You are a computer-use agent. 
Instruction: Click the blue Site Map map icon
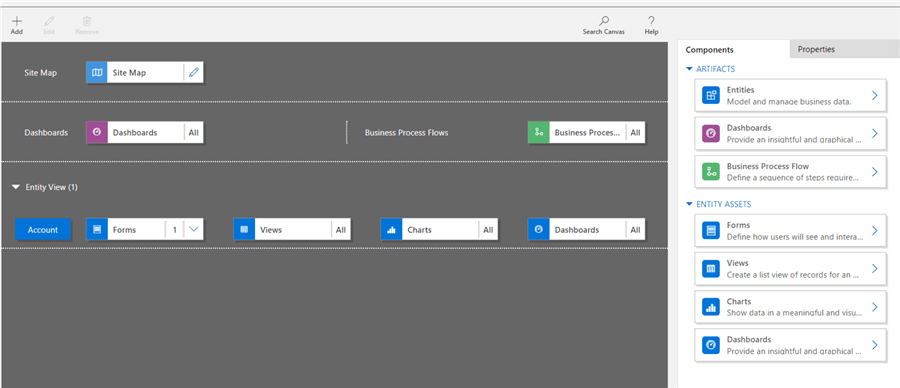tap(97, 73)
